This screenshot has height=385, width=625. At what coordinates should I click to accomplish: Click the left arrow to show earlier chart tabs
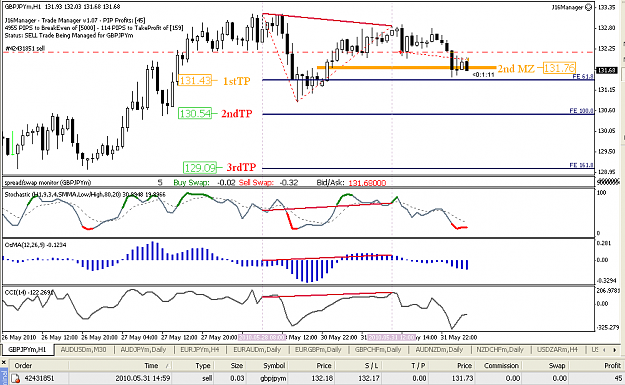click(604, 350)
